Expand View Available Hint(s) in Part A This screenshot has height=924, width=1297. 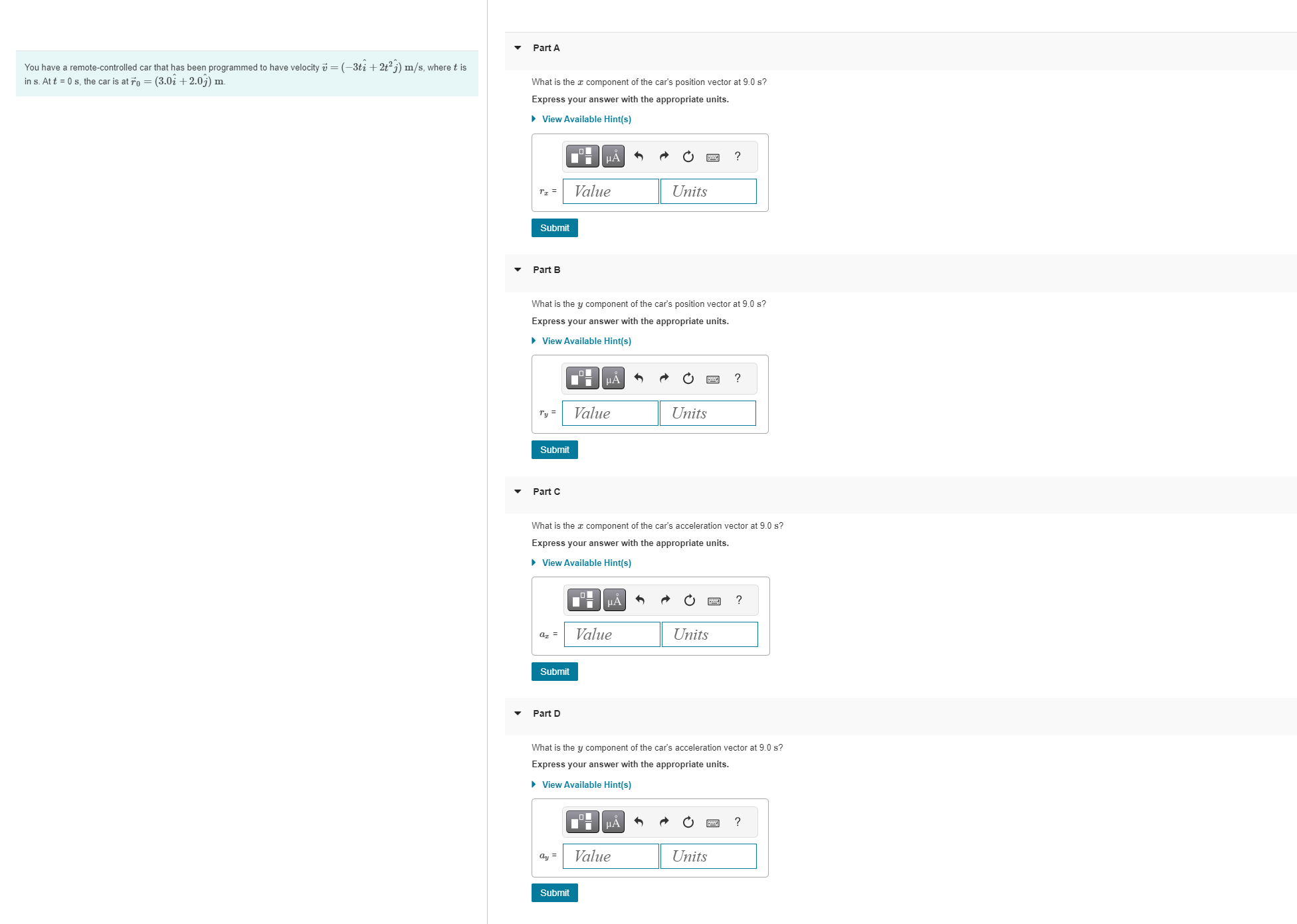586,119
